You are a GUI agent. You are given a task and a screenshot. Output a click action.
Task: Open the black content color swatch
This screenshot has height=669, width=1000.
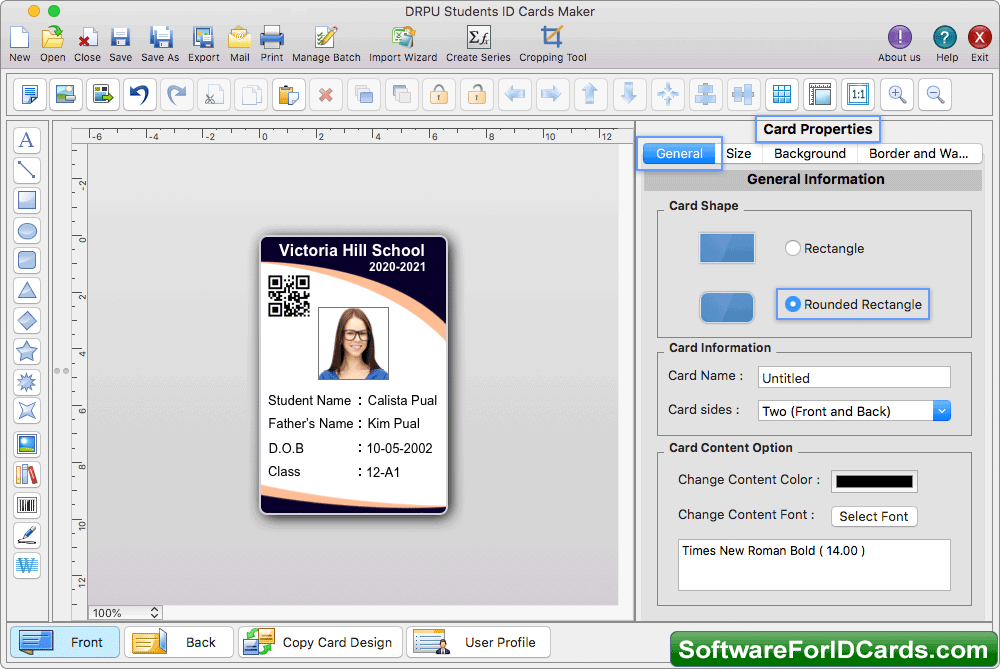874,482
